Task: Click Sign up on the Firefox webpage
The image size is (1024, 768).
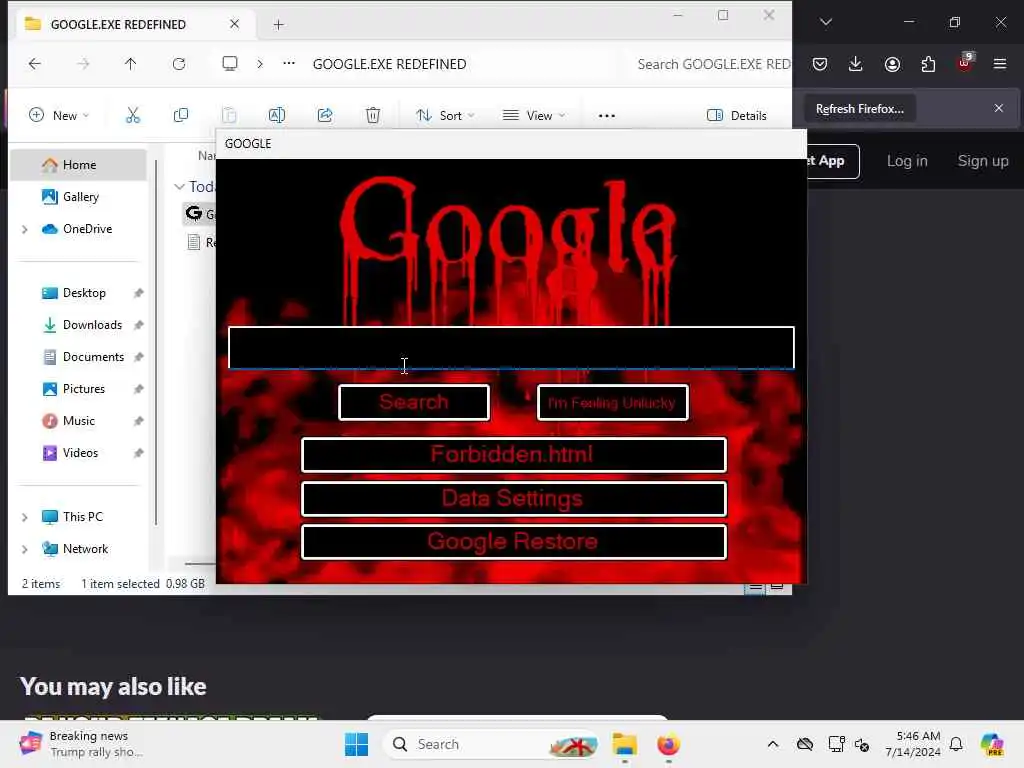Action: 983,161
